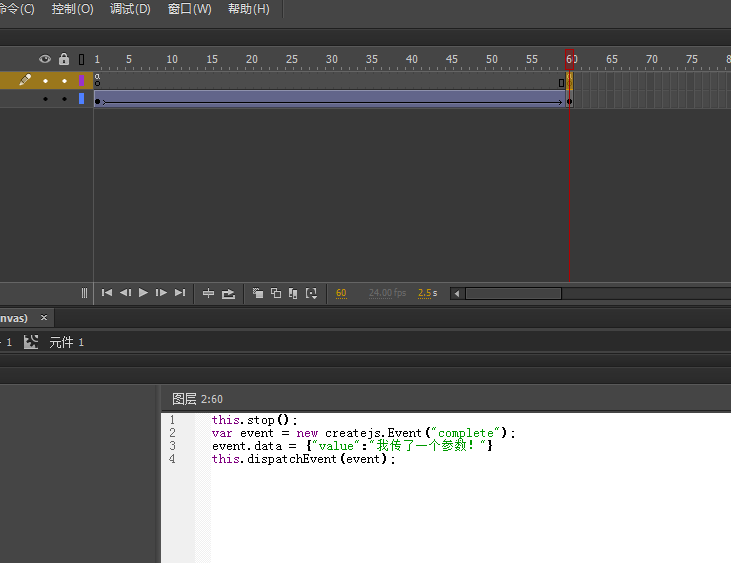Enable onion skin icon

[258, 293]
